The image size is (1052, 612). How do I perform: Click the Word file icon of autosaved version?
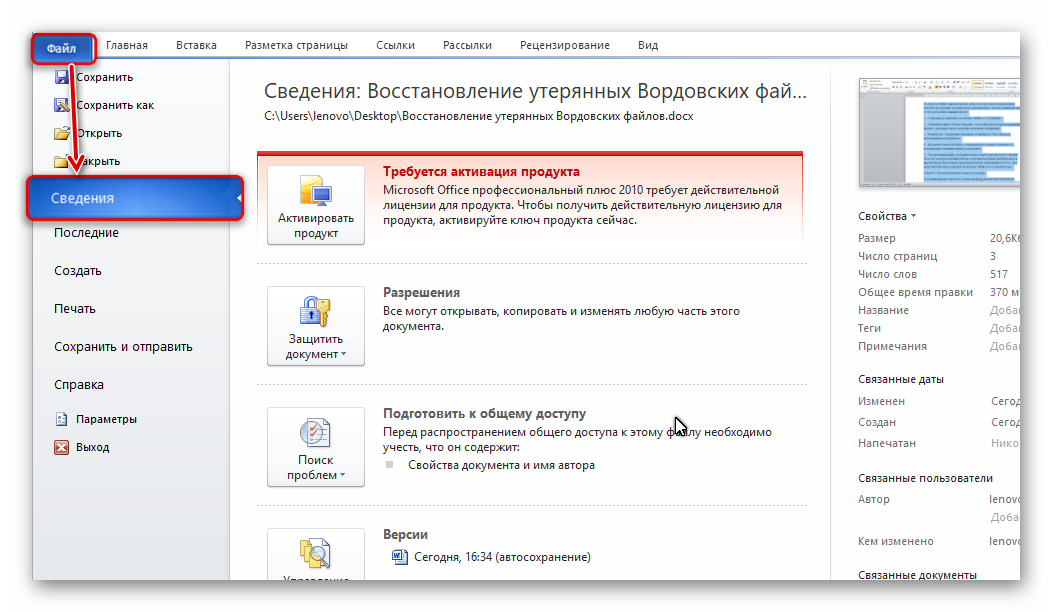(x=400, y=557)
